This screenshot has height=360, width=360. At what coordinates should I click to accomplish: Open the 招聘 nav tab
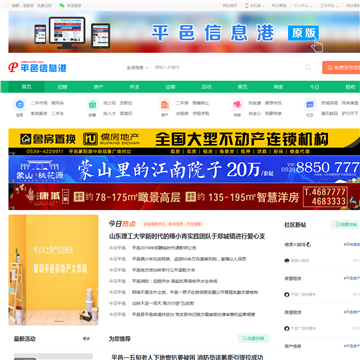click(62, 87)
